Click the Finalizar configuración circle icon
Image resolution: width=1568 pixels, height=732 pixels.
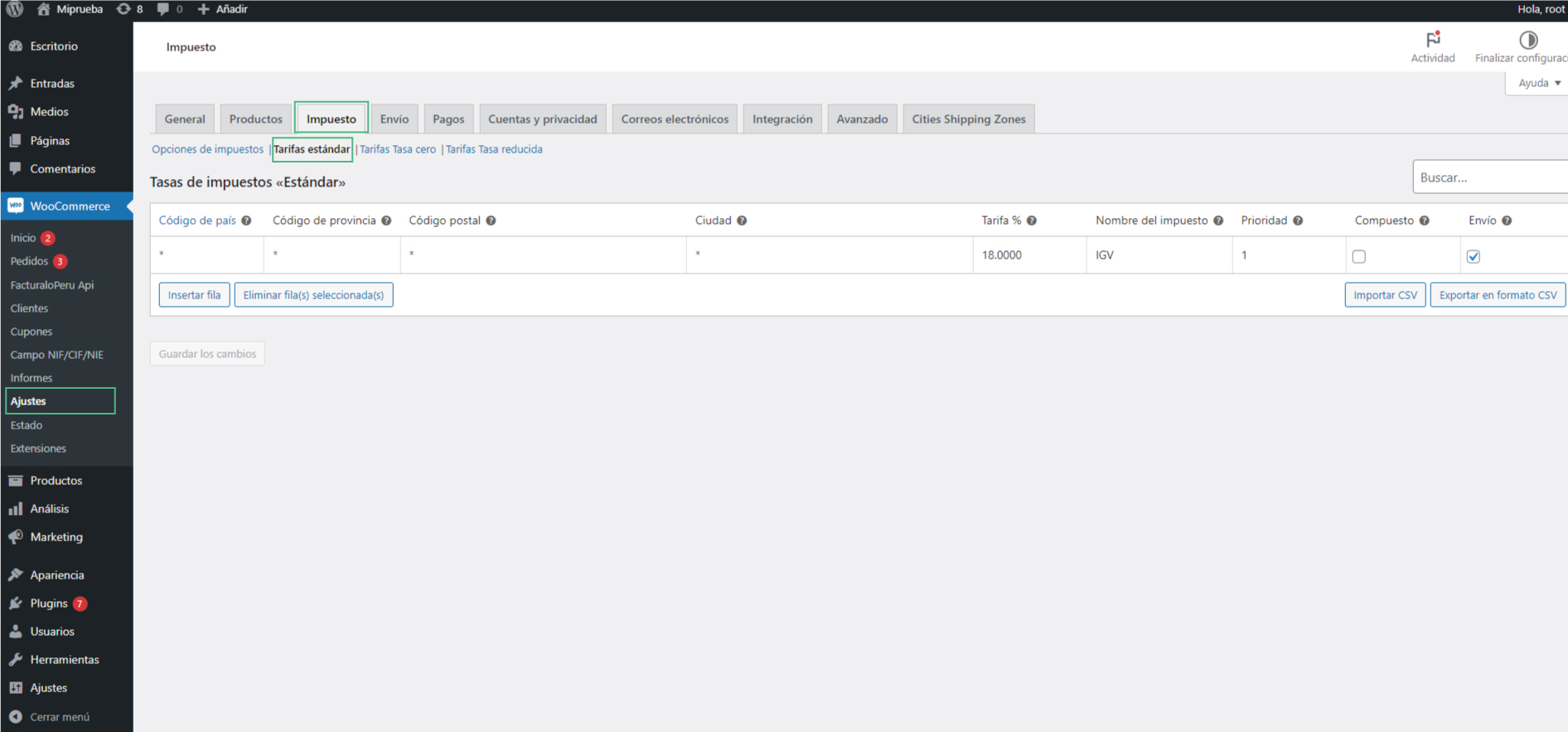click(x=1527, y=40)
